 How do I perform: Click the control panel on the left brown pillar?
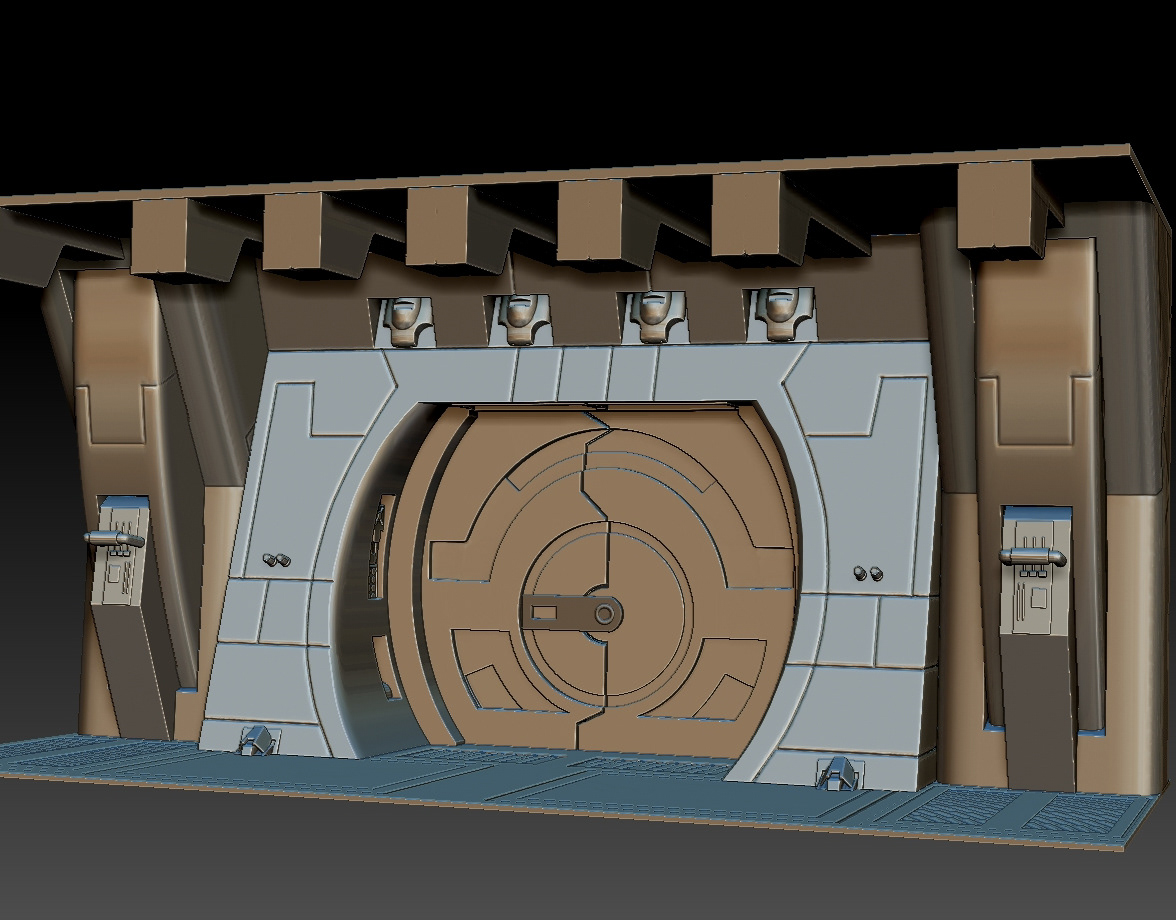pyautogui.click(x=117, y=551)
